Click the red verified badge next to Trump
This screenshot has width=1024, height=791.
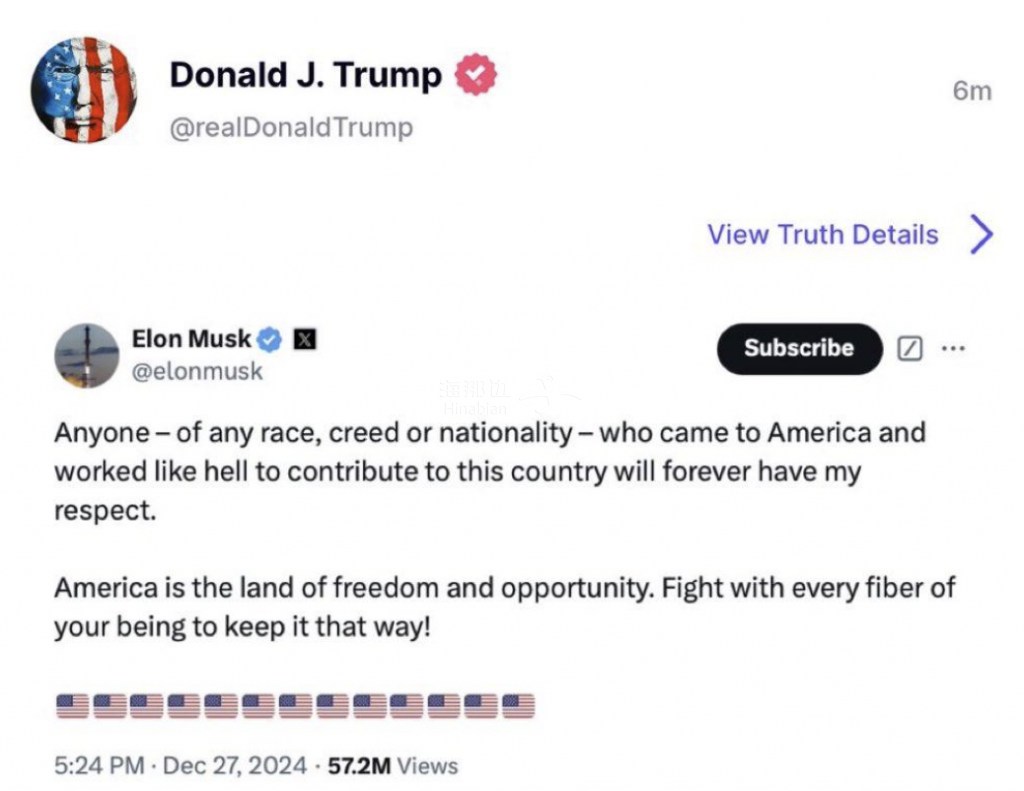click(x=475, y=74)
